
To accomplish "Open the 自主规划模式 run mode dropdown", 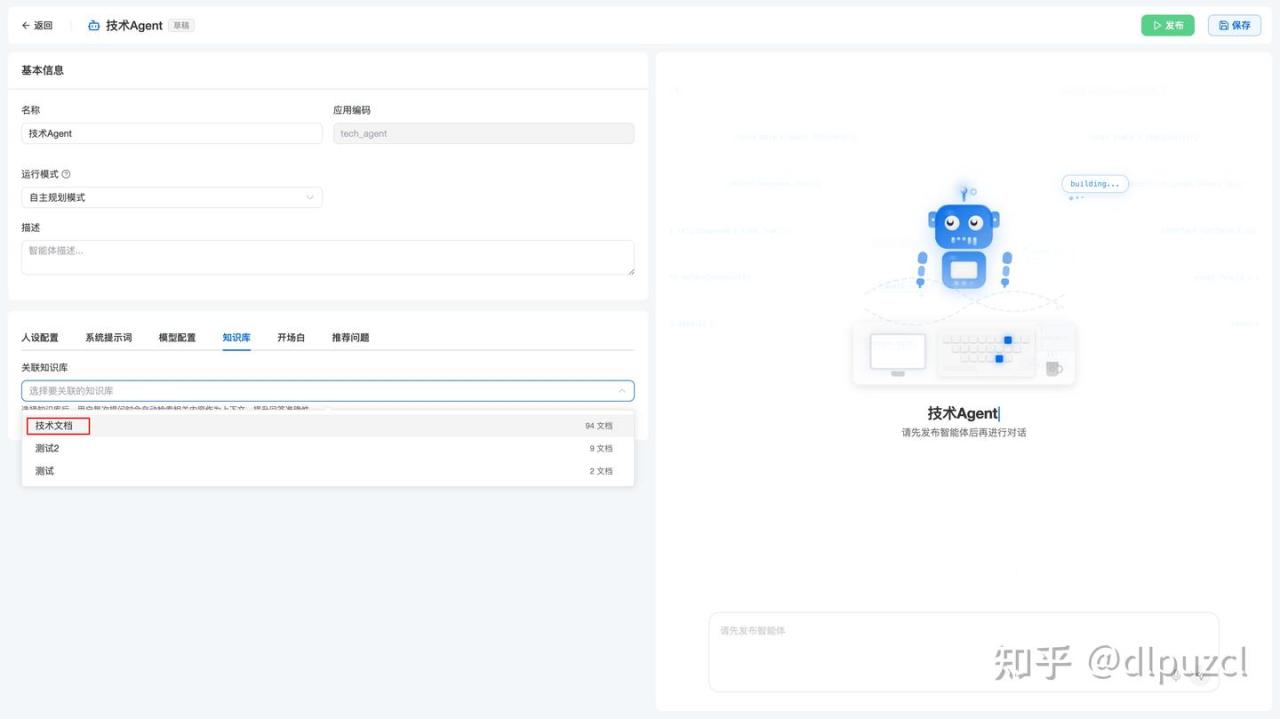I will [x=171, y=197].
